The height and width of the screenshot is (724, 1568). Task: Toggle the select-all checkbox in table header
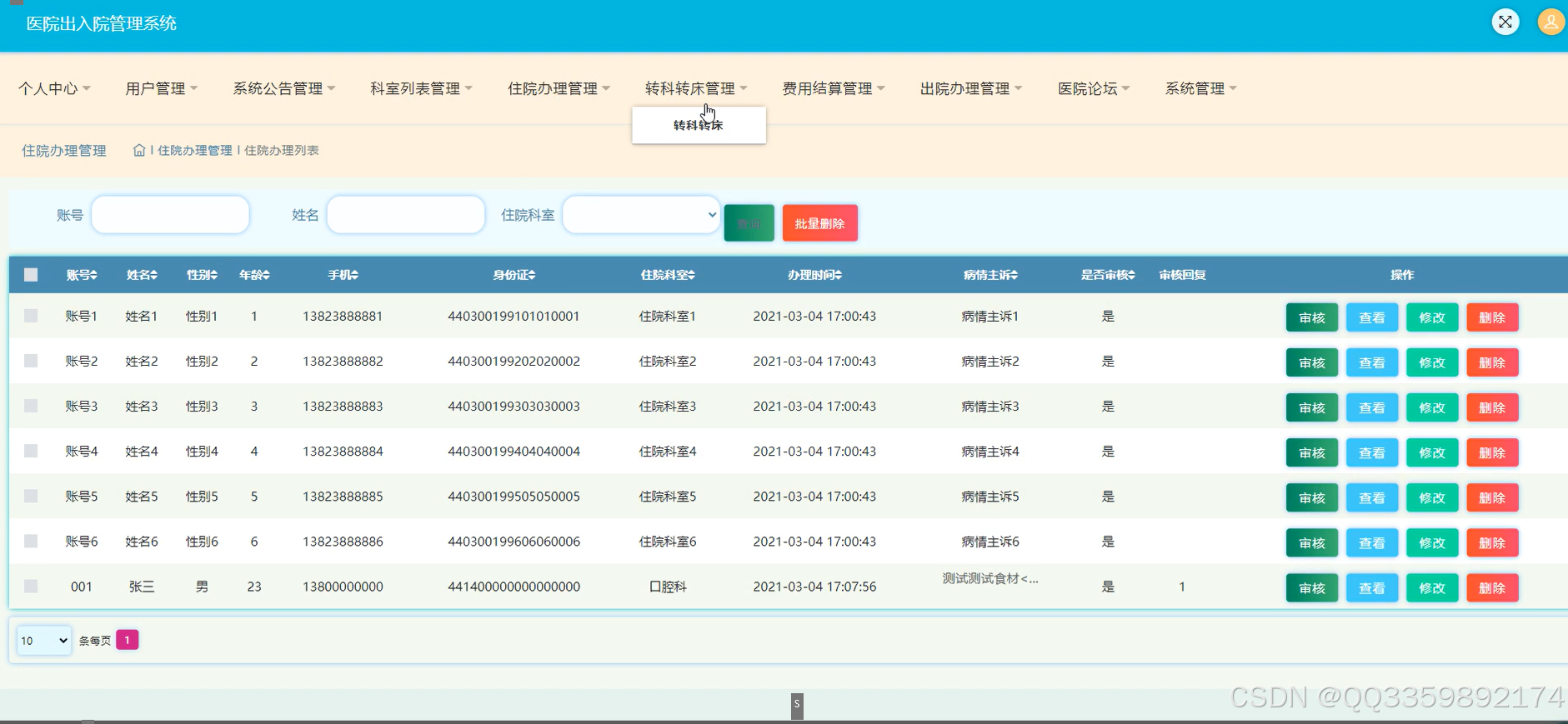31,275
